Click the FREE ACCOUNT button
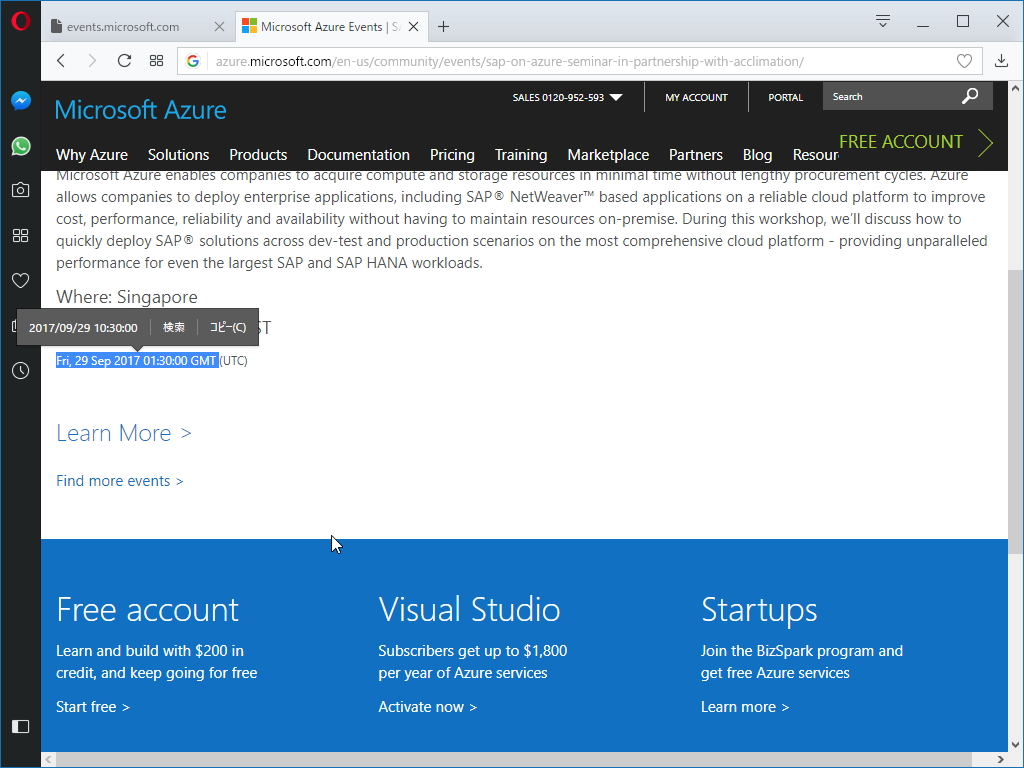 click(x=915, y=142)
